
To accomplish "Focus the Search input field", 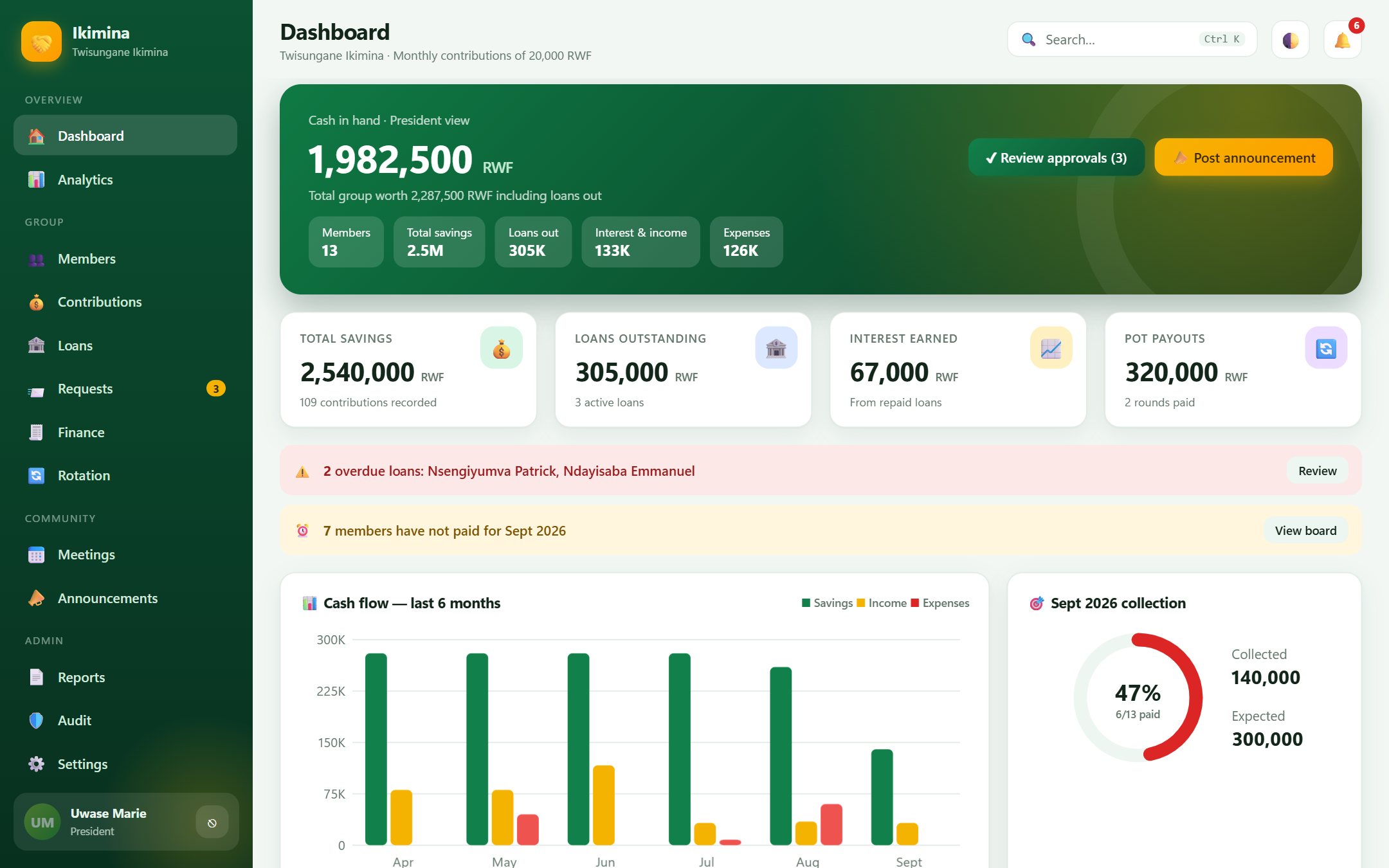I will 1132,40.
